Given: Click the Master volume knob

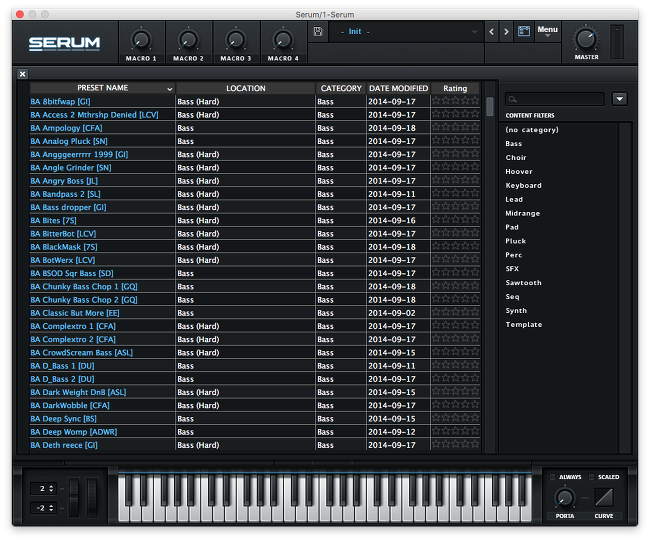Looking at the screenshot, I should click(x=586, y=39).
